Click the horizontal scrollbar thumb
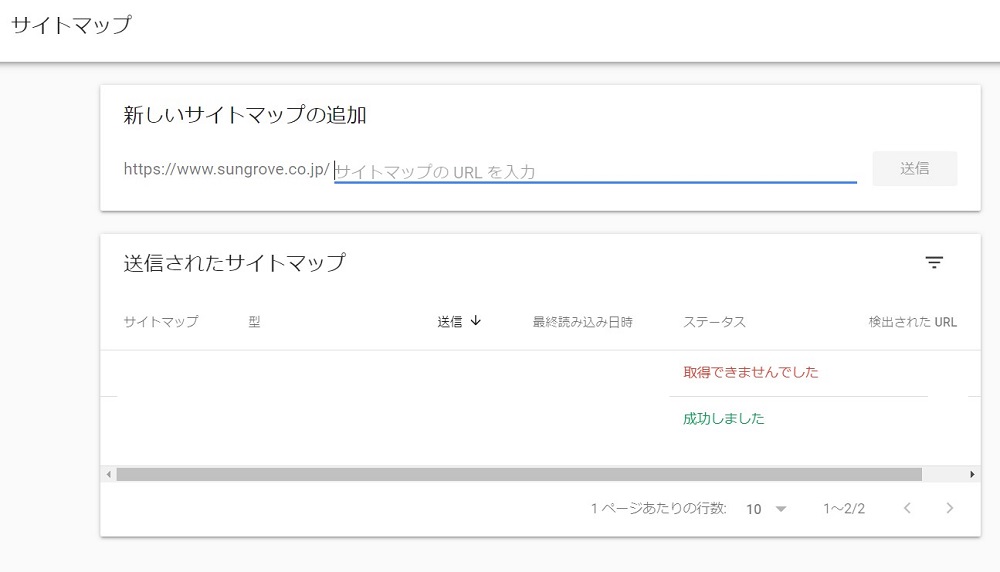Screen dimensions: 1000x572 (518, 474)
